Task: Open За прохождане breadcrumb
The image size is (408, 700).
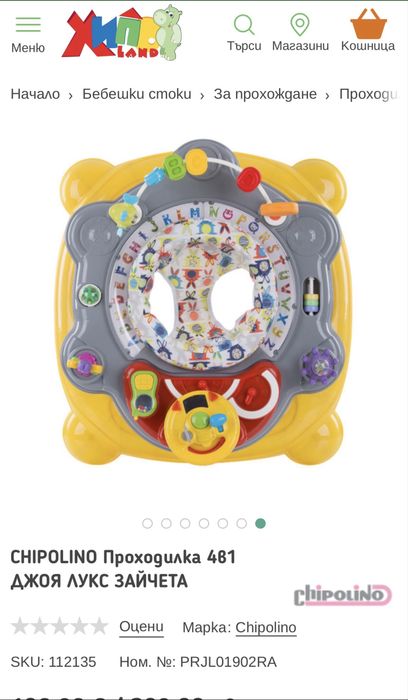Action: [265, 94]
